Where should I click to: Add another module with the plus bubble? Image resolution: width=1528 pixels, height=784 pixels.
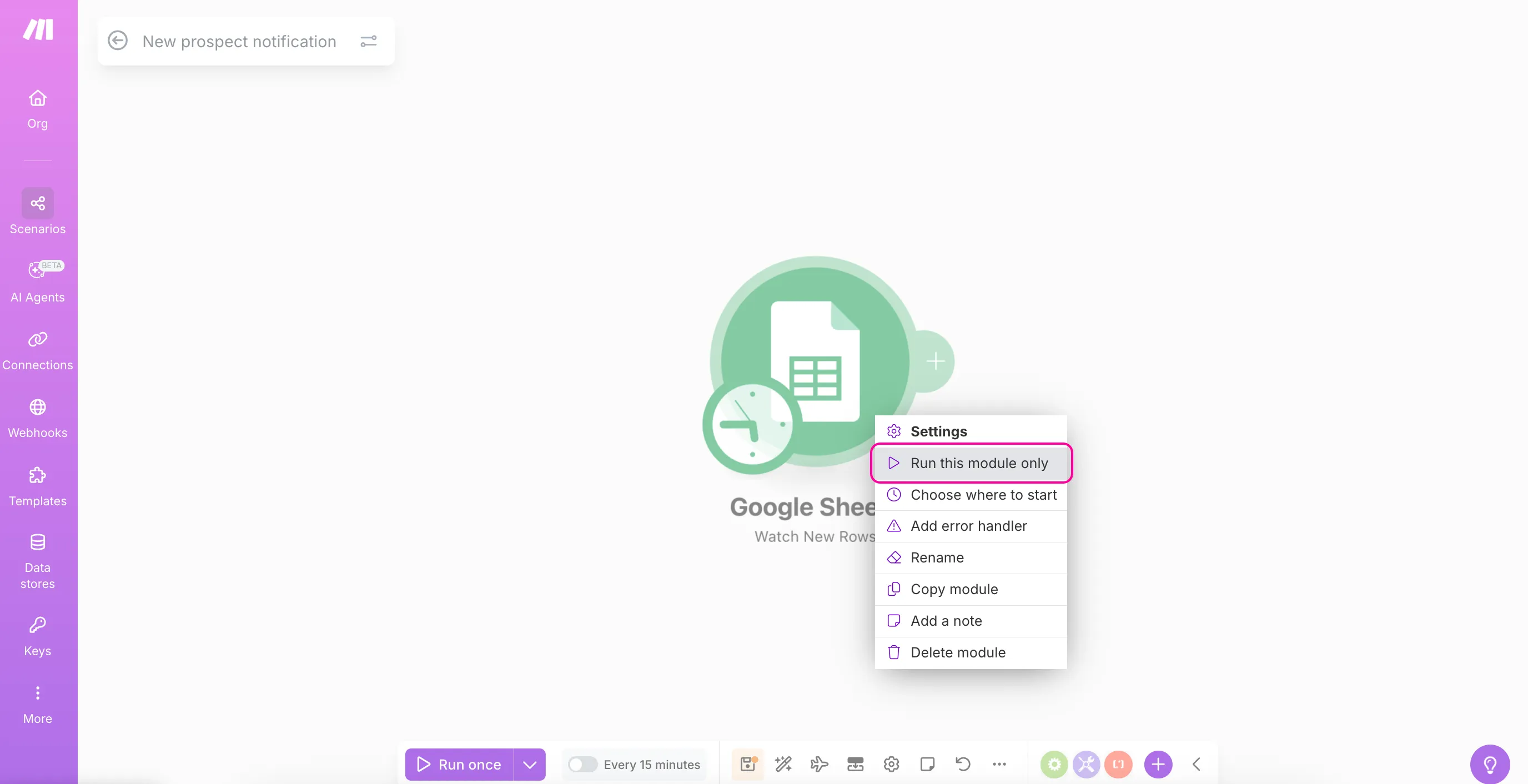click(x=936, y=360)
